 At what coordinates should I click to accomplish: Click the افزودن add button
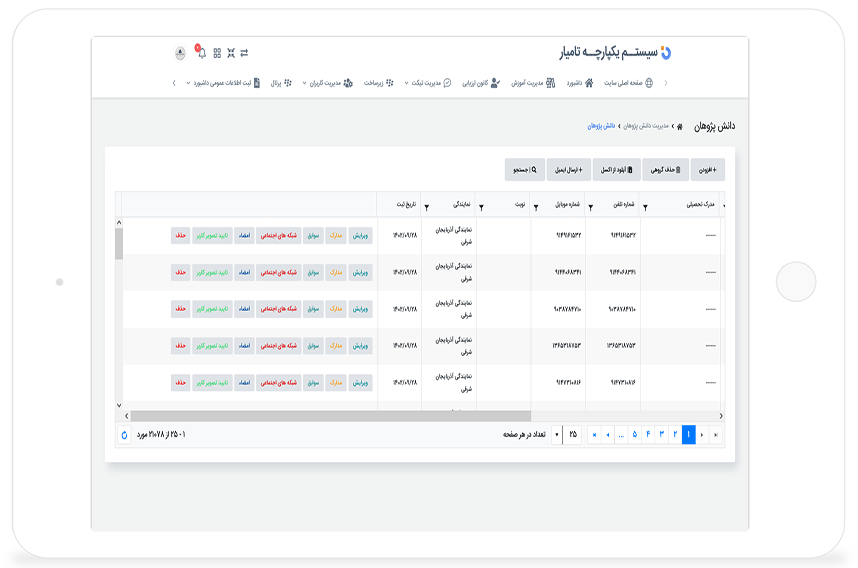tap(708, 170)
